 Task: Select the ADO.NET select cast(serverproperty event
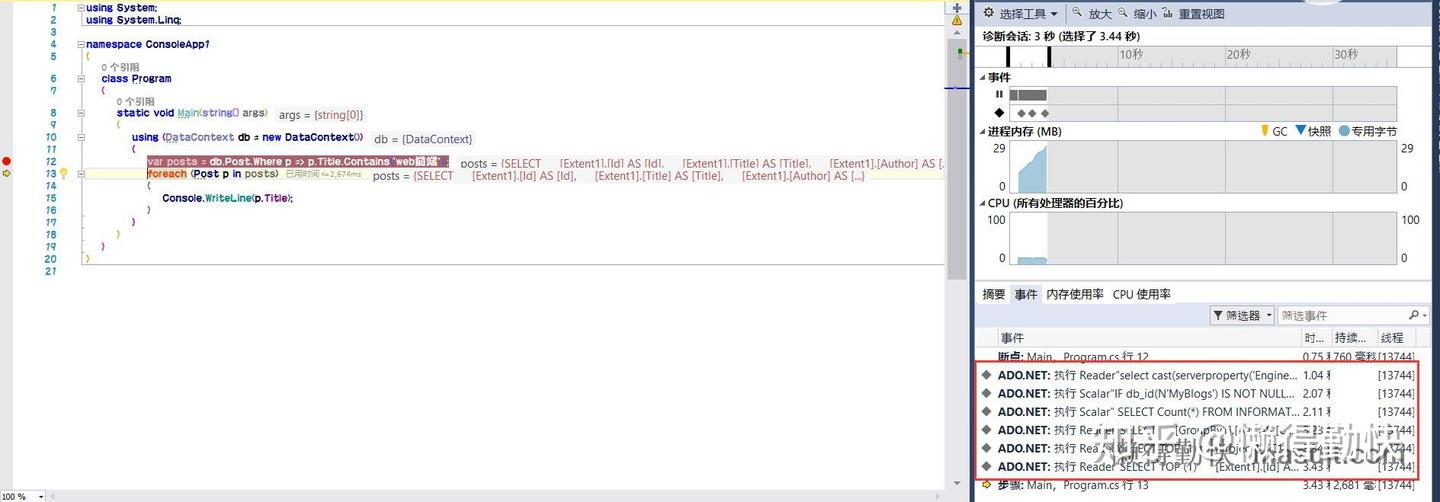point(1197,375)
